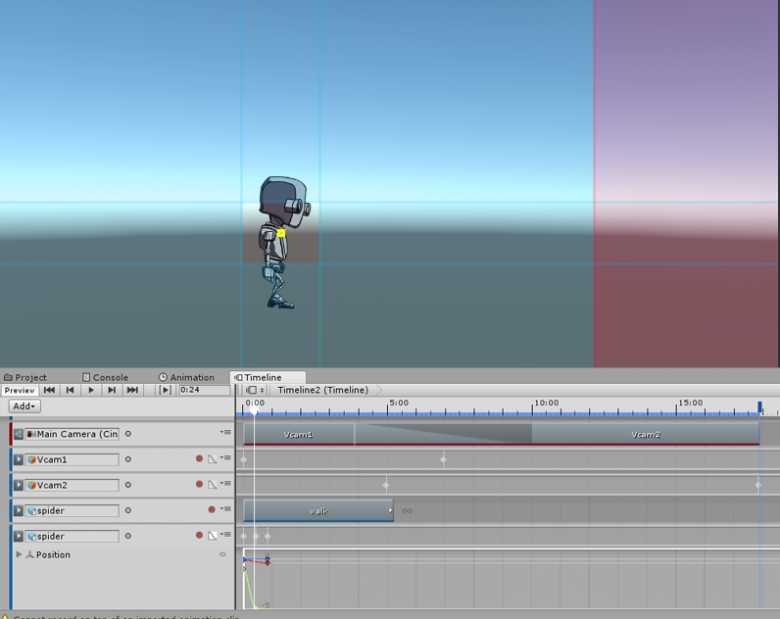The height and width of the screenshot is (619, 780).
Task: Click the curves icon on Vcam1 track
Action: tap(212, 459)
